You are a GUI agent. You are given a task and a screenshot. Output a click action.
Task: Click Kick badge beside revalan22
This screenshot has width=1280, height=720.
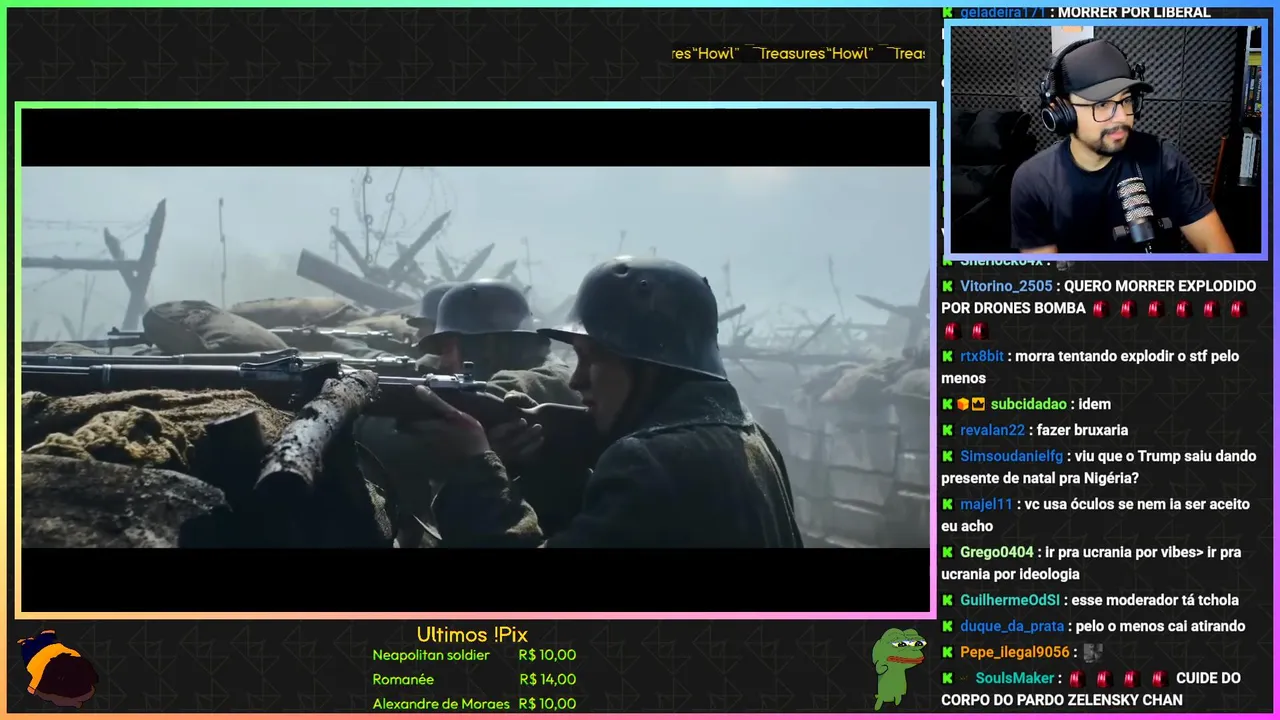coord(947,430)
